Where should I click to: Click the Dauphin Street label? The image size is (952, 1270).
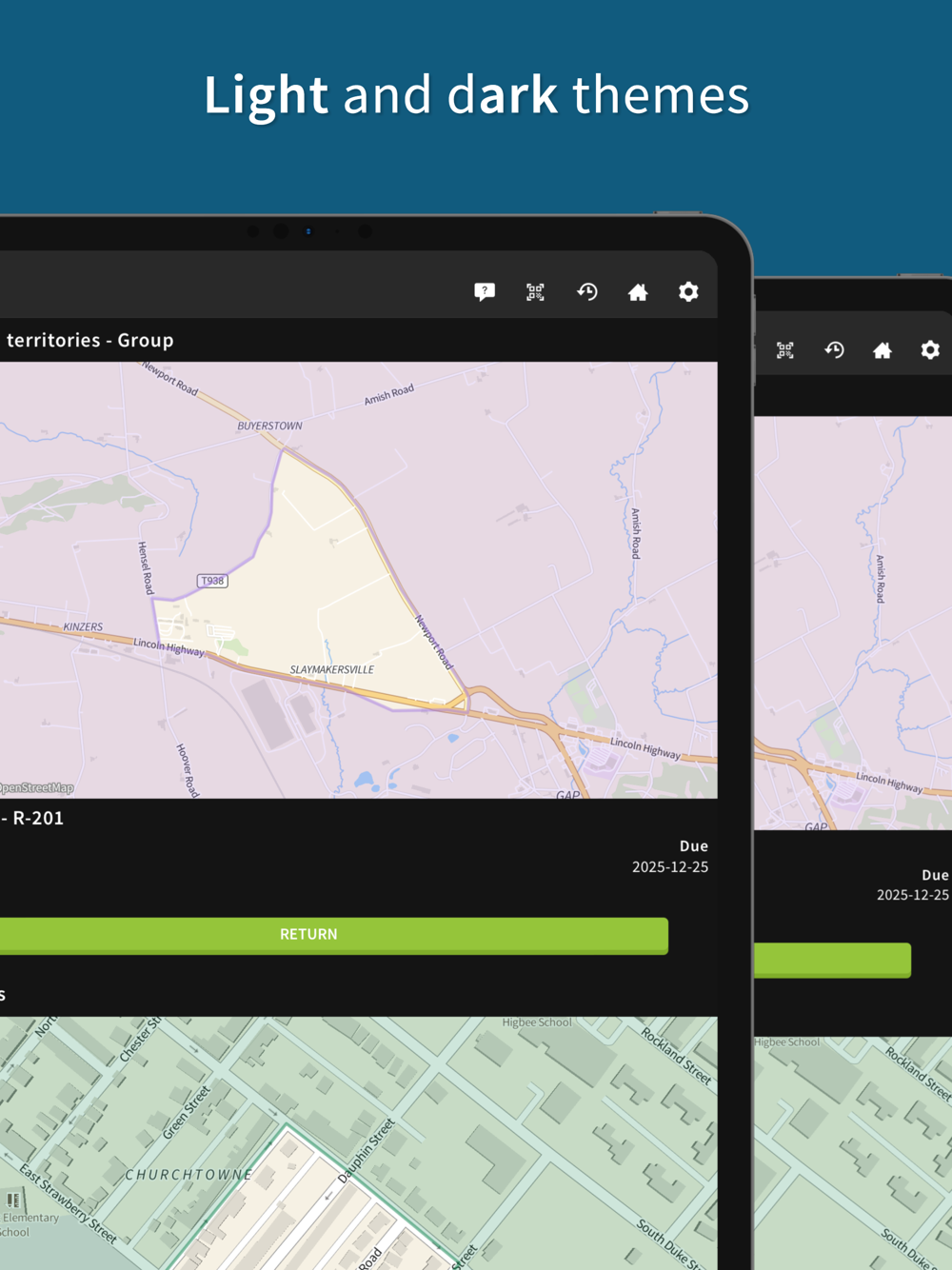pyautogui.click(x=367, y=1151)
